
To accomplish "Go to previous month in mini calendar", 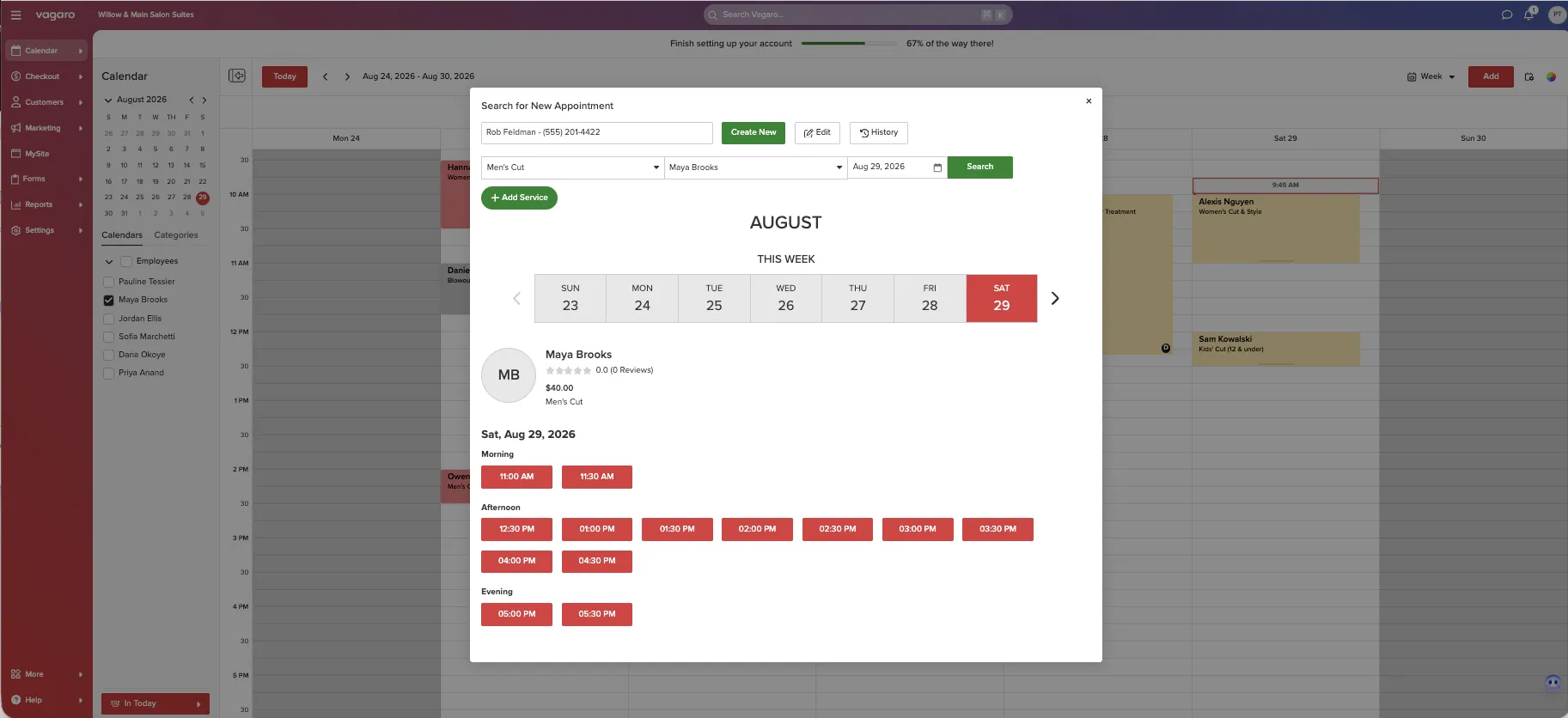I will 192,100.
